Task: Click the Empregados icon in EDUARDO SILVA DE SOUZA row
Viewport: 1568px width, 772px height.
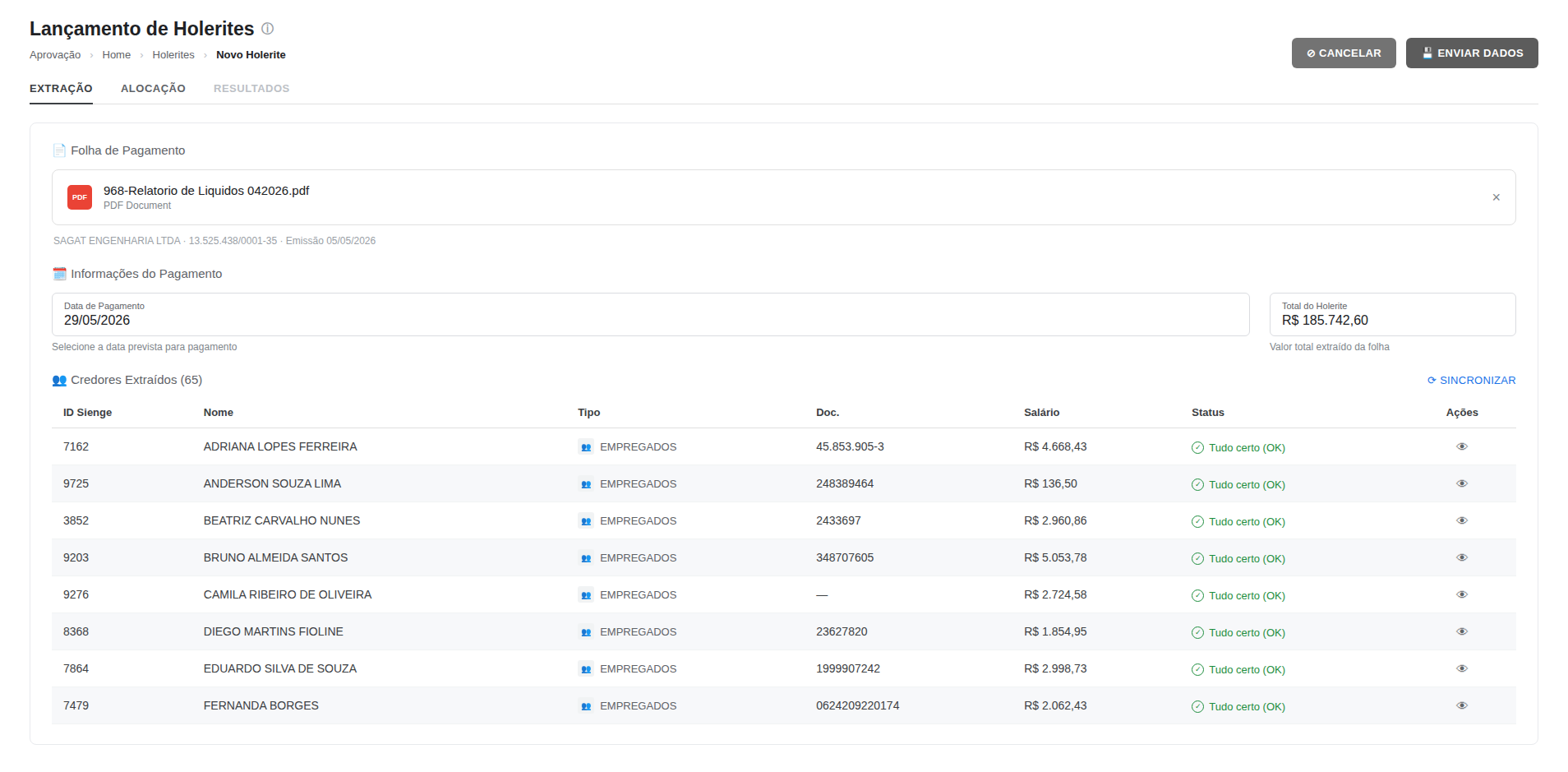Action: coord(586,669)
